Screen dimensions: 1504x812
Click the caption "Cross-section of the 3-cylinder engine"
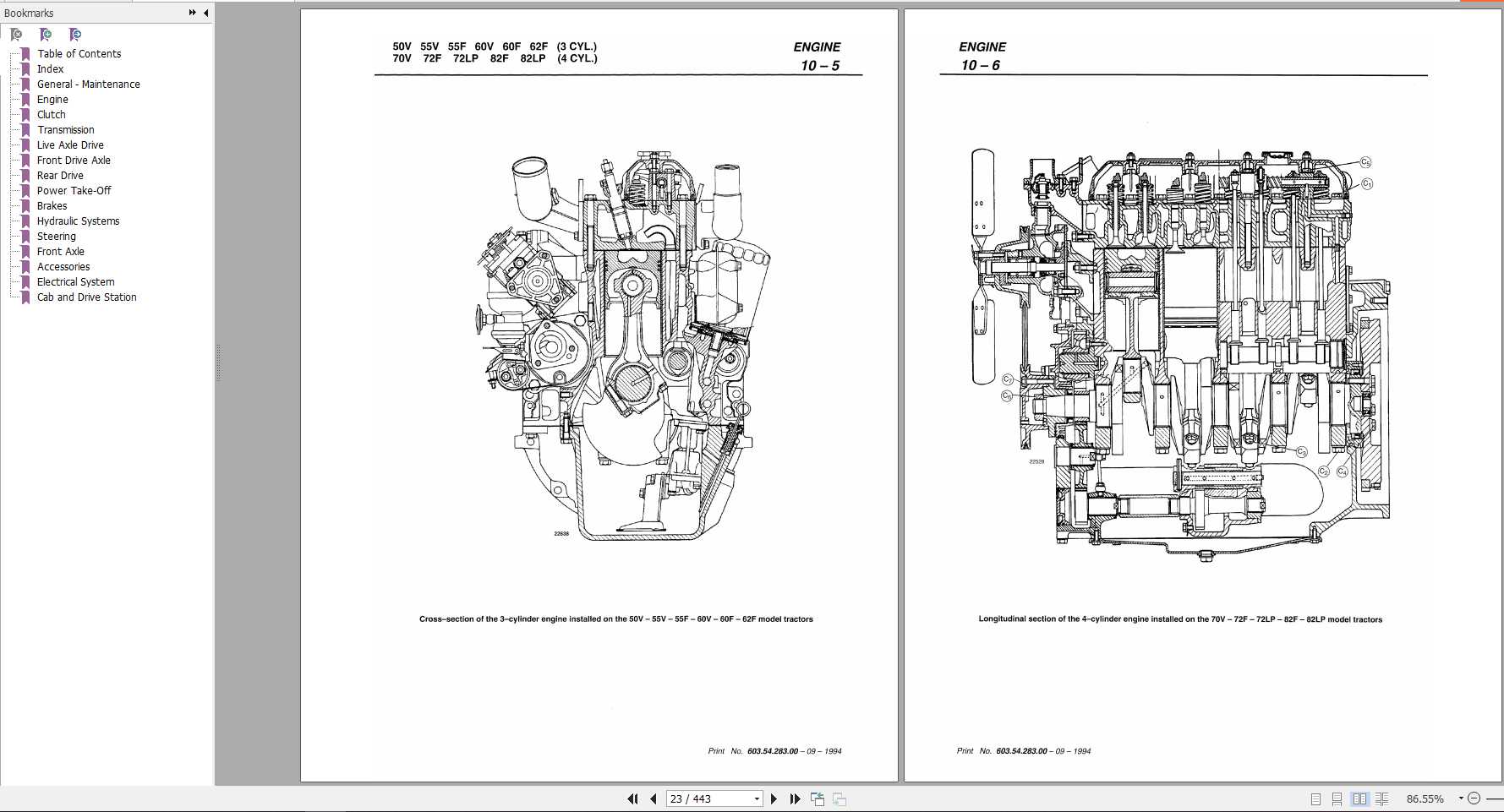coord(616,619)
